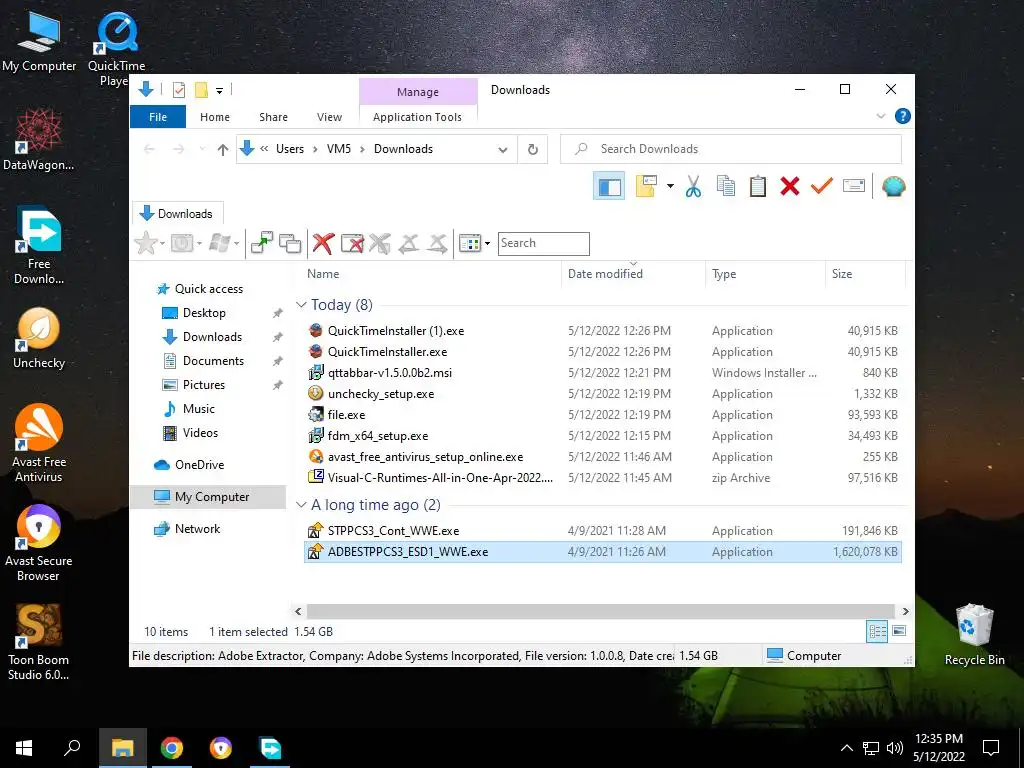Click Users in address breadcrumb
This screenshot has width=1024, height=768.
pyautogui.click(x=289, y=149)
